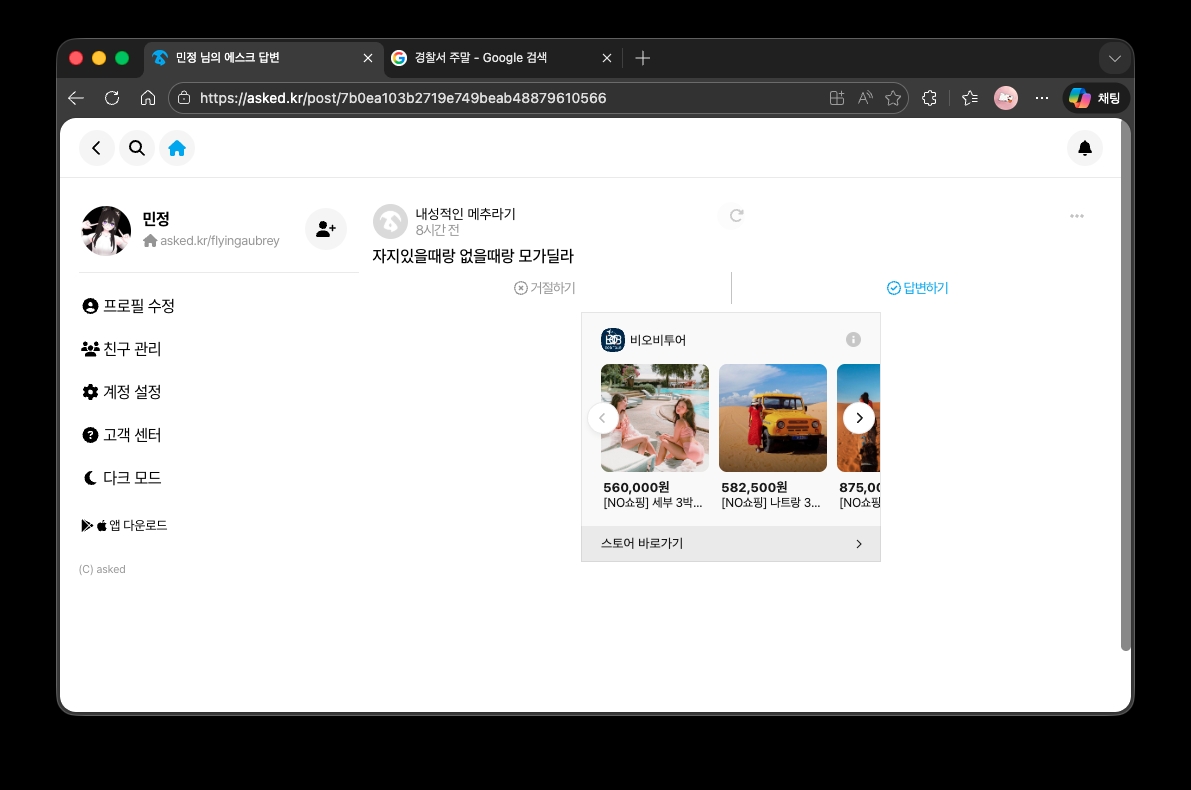
Task: Show next products with the carousel right arrow
Action: (x=859, y=418)
